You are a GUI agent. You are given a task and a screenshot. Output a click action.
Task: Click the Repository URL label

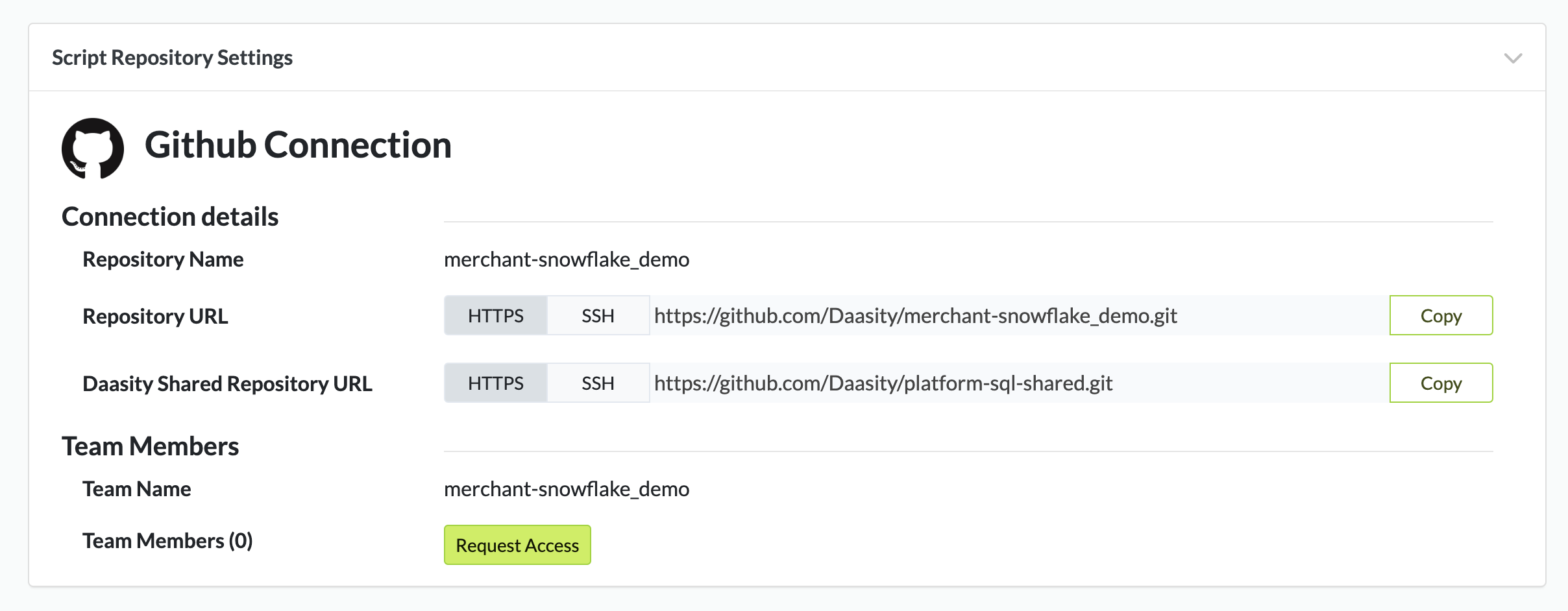pyautogui.click(x=155, y=317)
